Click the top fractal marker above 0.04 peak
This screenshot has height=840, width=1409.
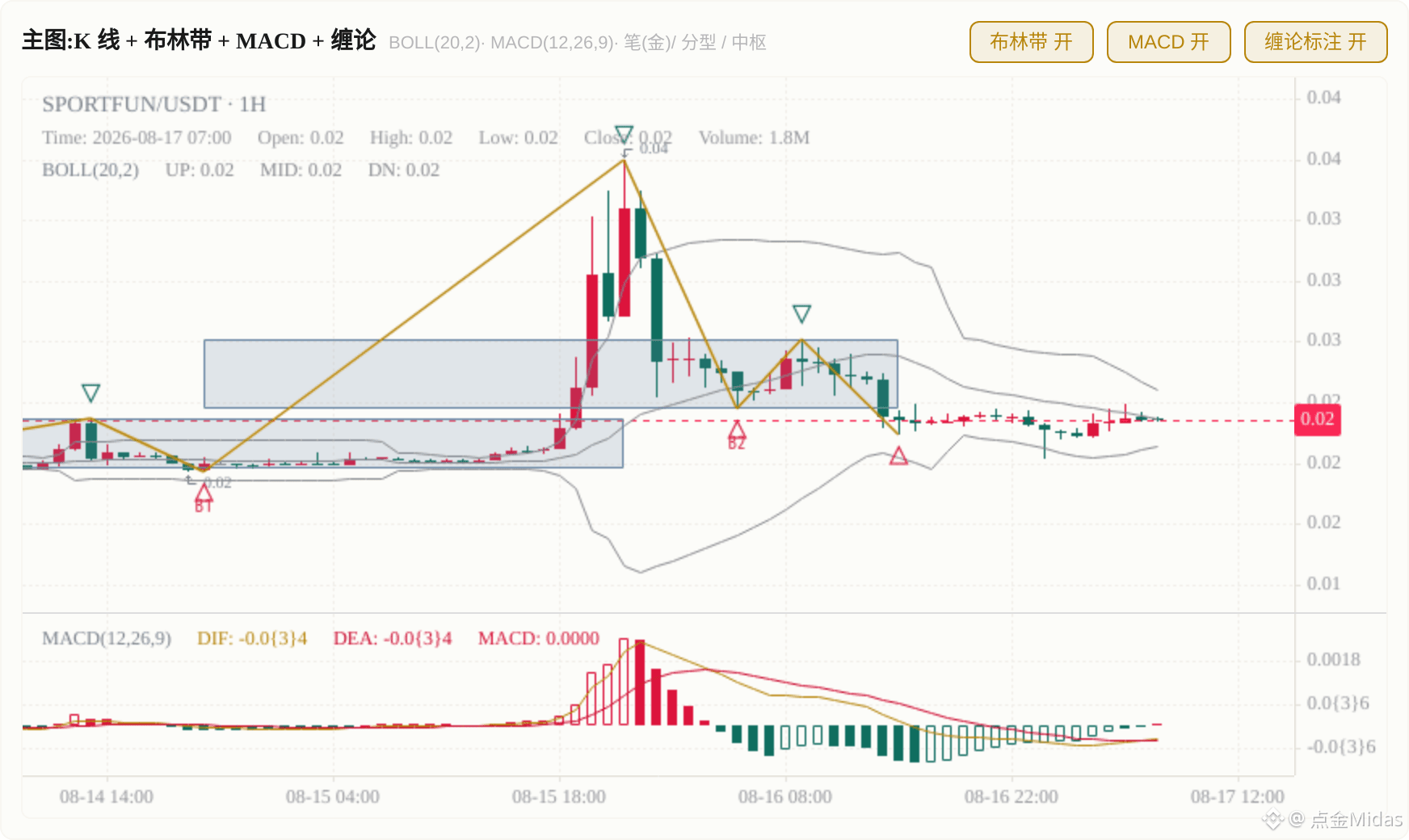point(624,133)
